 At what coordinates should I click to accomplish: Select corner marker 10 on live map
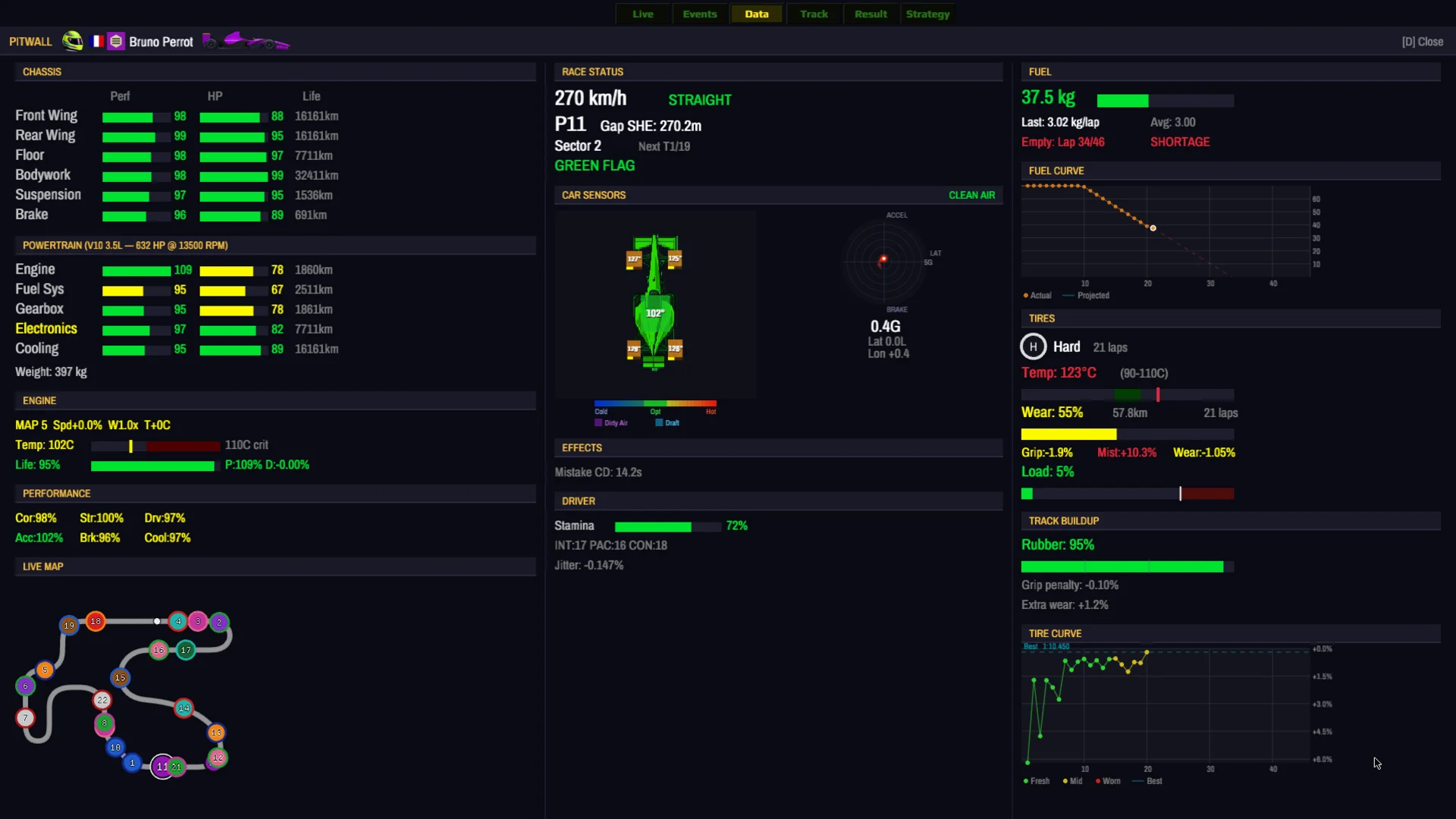tap(115, 747)
